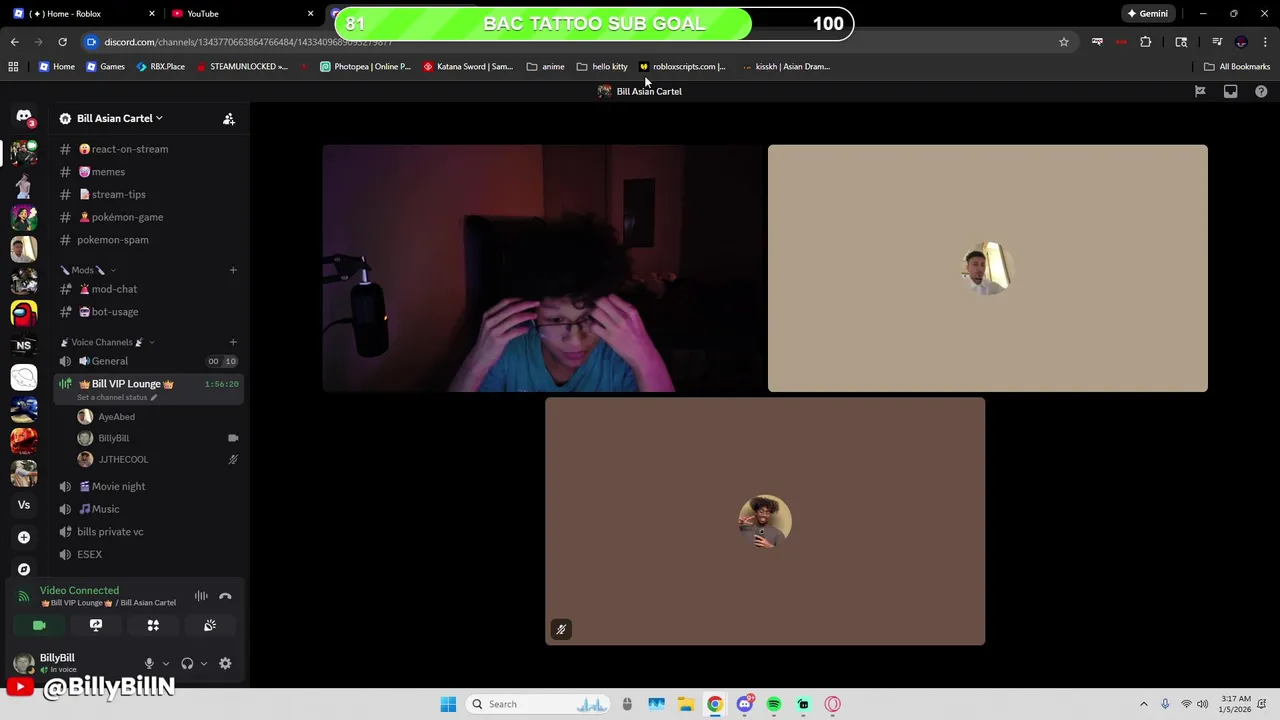Open headphones output options arrow
The height and width of the screenshot is (720, 1280).
coord(204,664)
